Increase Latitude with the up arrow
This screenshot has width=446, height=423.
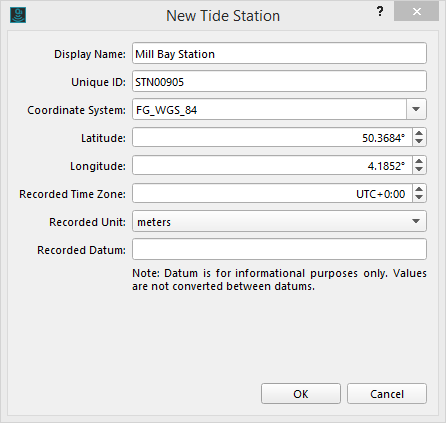click(419, 133)
